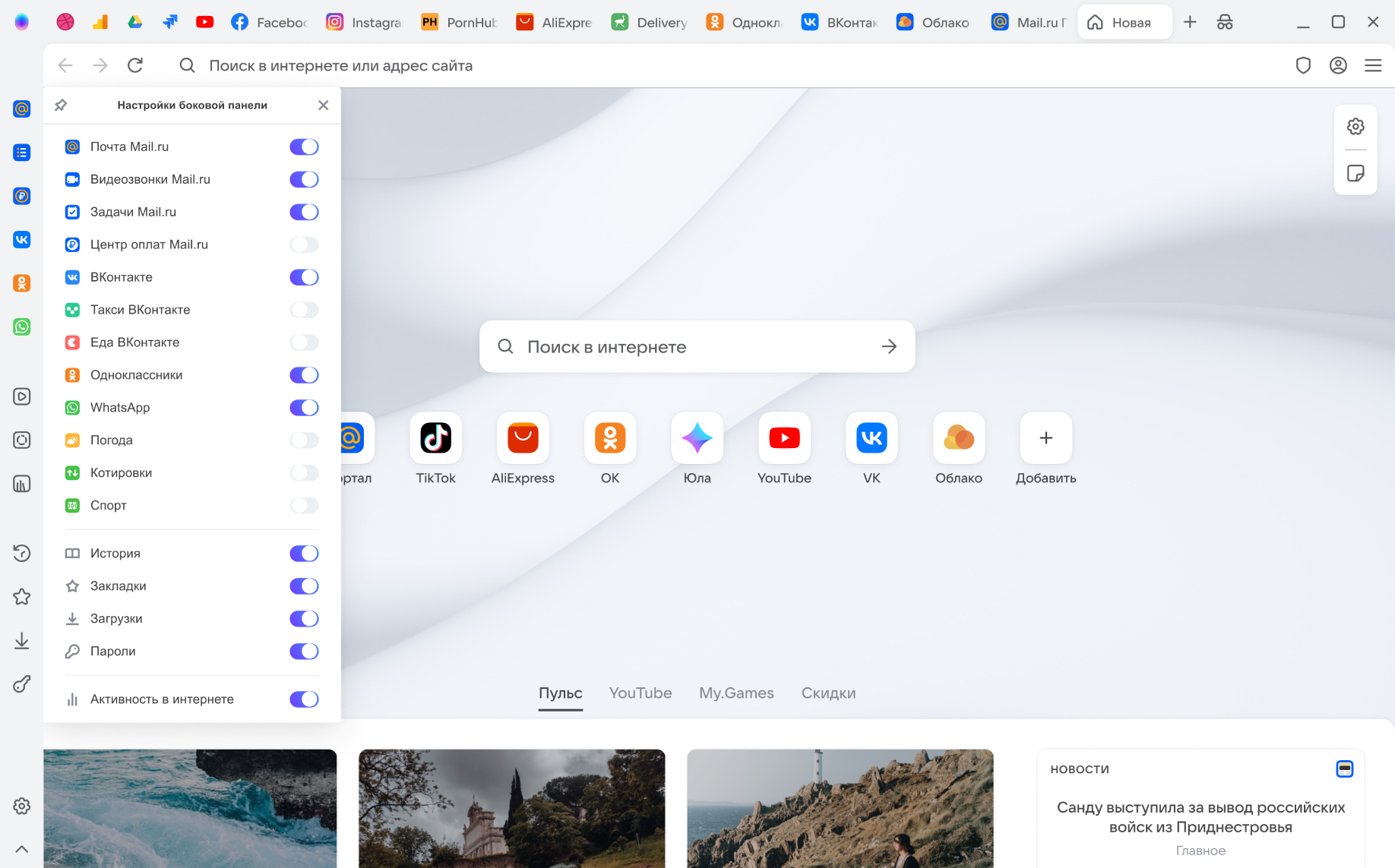The height and width of the screenshot is (868, 1395).
Task: Switch to the YouTube feed tab
Action: (x=641, y=693)
